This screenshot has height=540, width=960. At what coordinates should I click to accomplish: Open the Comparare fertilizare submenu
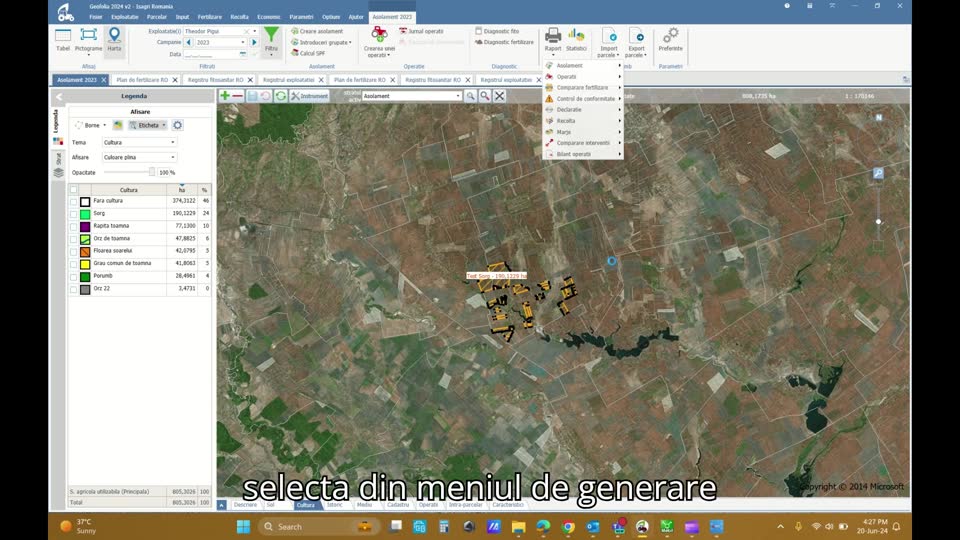click(x=583, y=88)
